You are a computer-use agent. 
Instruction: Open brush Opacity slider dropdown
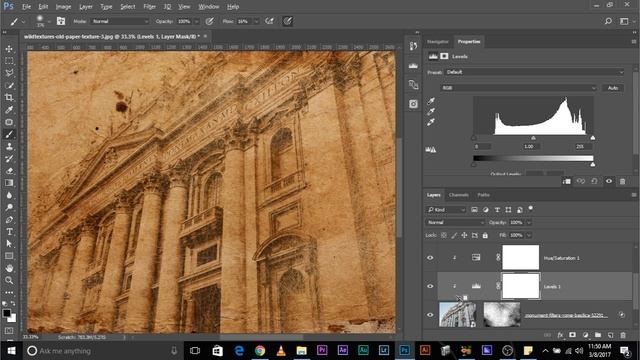pyautogui.click(x=196, y=21)
